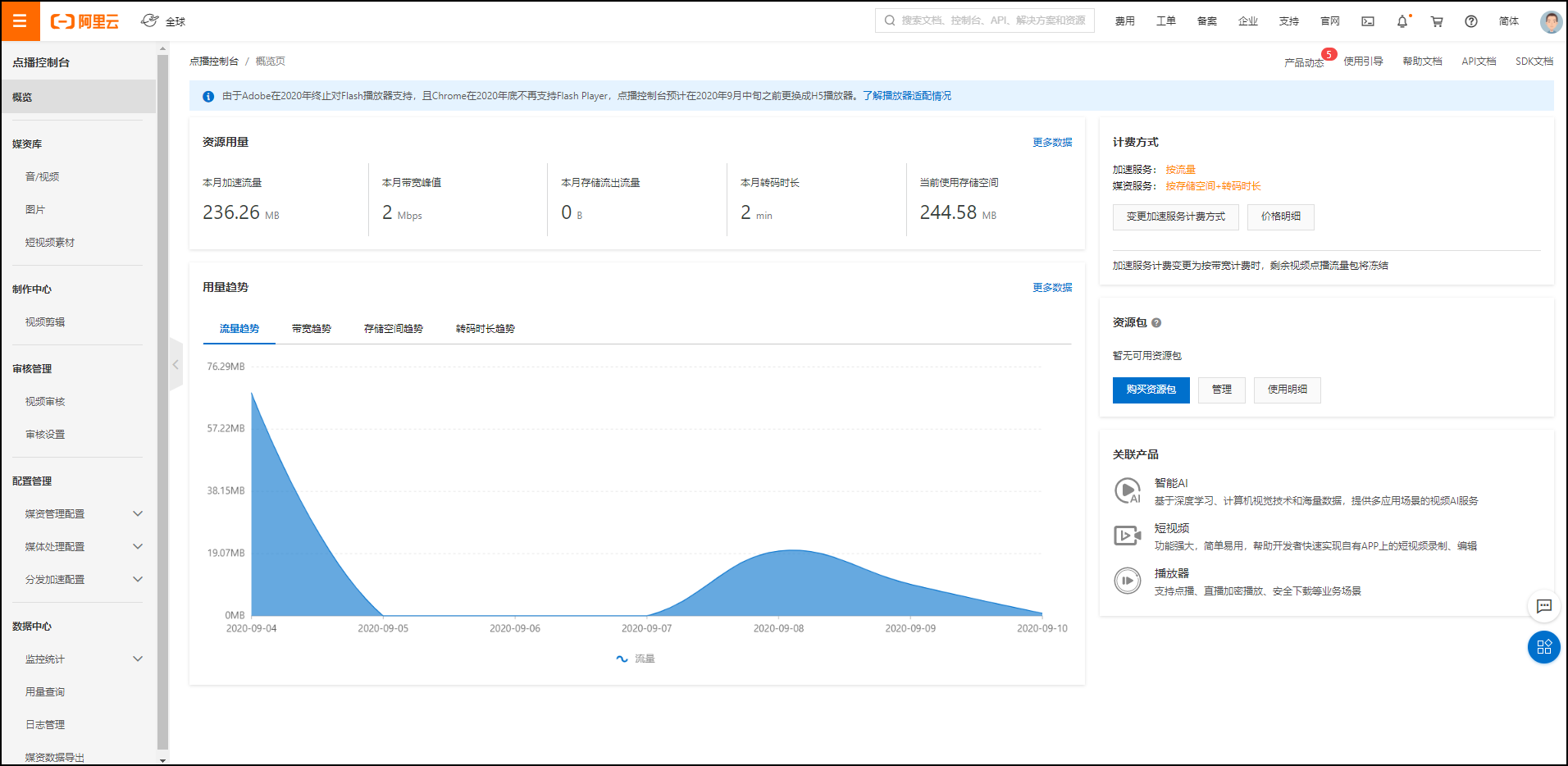Open the 智能AI product icon
The height and width of the screenshot is (766, 1568).
pos(1128,490)
